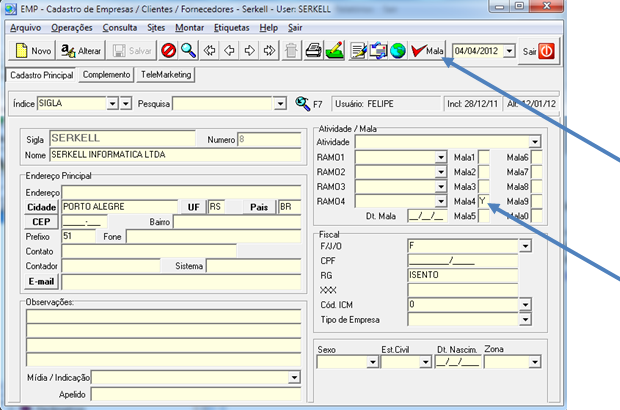
Task: Click the Sair menu item
Action: tap(295, 28)
